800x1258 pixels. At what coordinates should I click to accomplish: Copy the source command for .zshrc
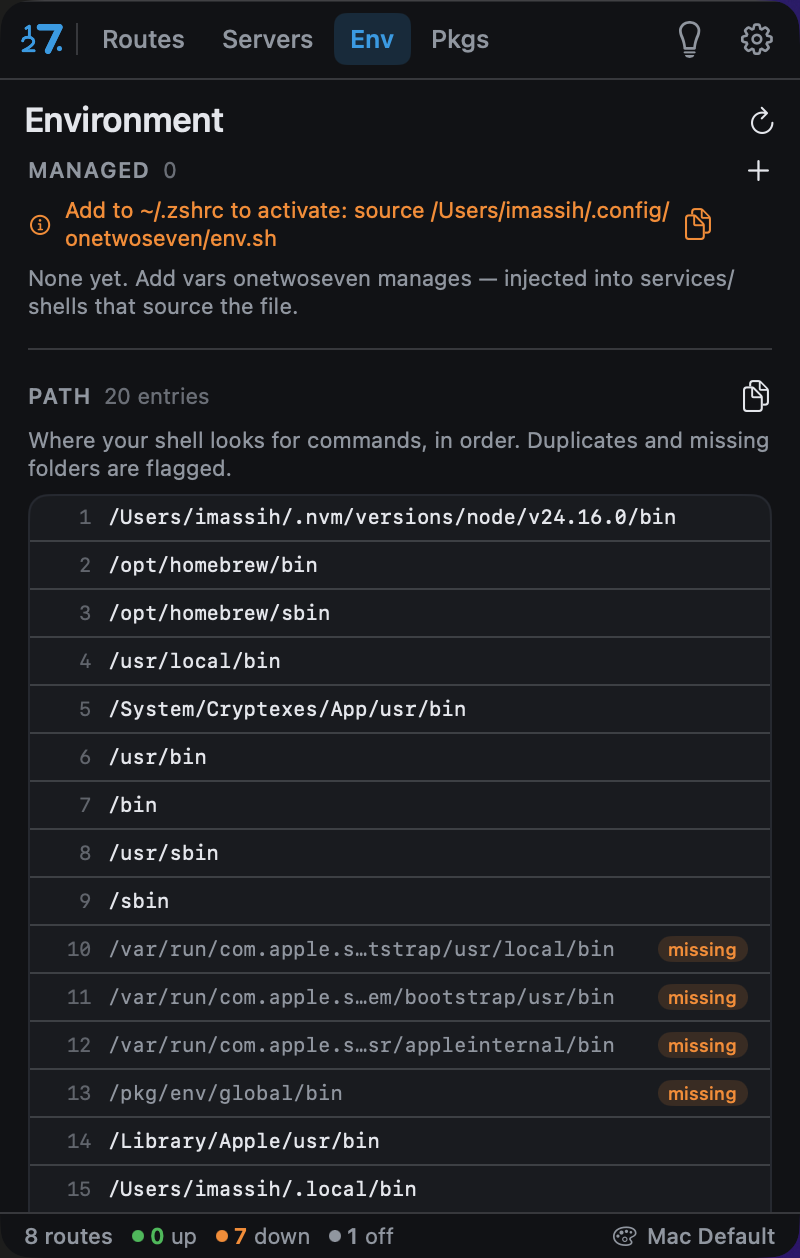697,224
